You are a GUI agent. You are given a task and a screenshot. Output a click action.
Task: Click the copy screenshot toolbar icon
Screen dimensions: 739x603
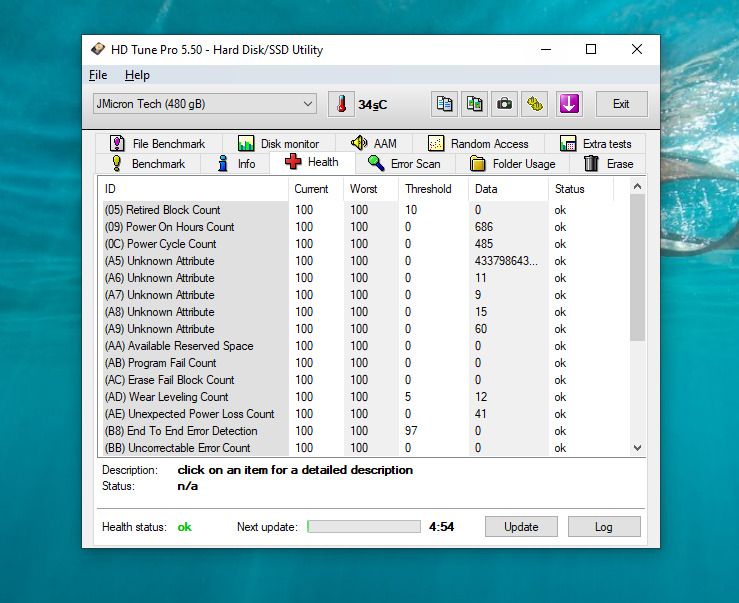(x=474, y=104)
